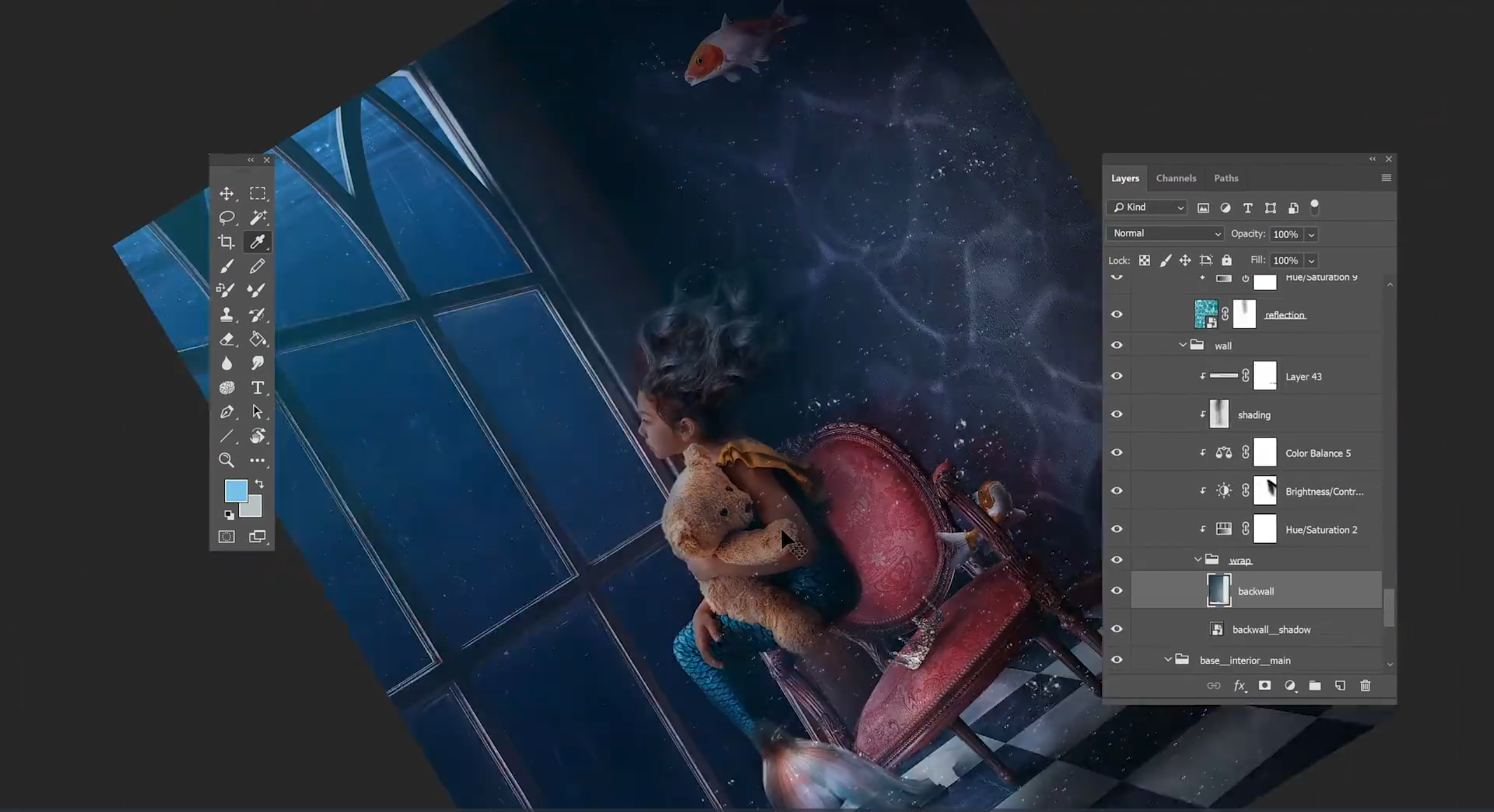Pick the Magic Wand tool
This screenshot has width=1494, height=812.
coord(257,218)
